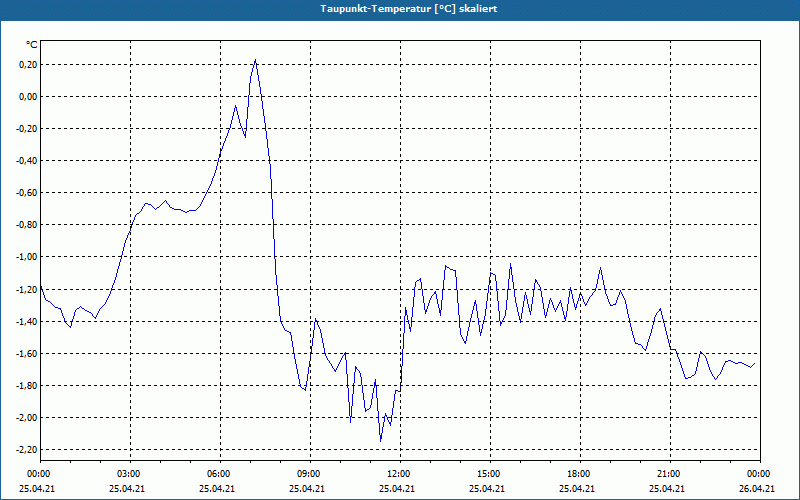Click the -0,60 y-axis tick label
Screen dimensions: 800x500
(x=27, y=193)
